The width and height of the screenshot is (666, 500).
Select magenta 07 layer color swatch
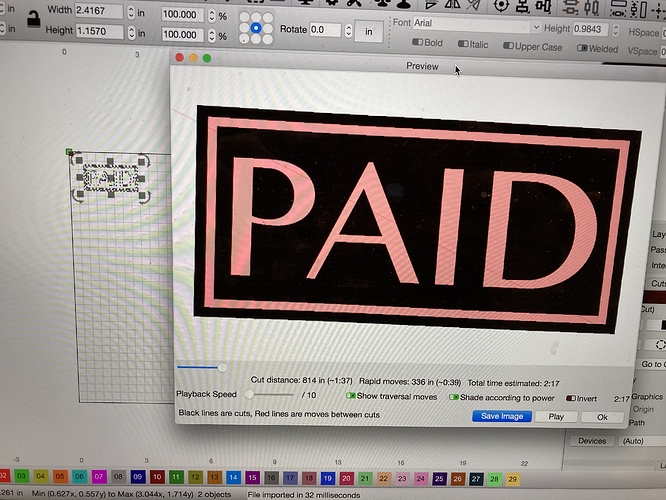point(99,477)
